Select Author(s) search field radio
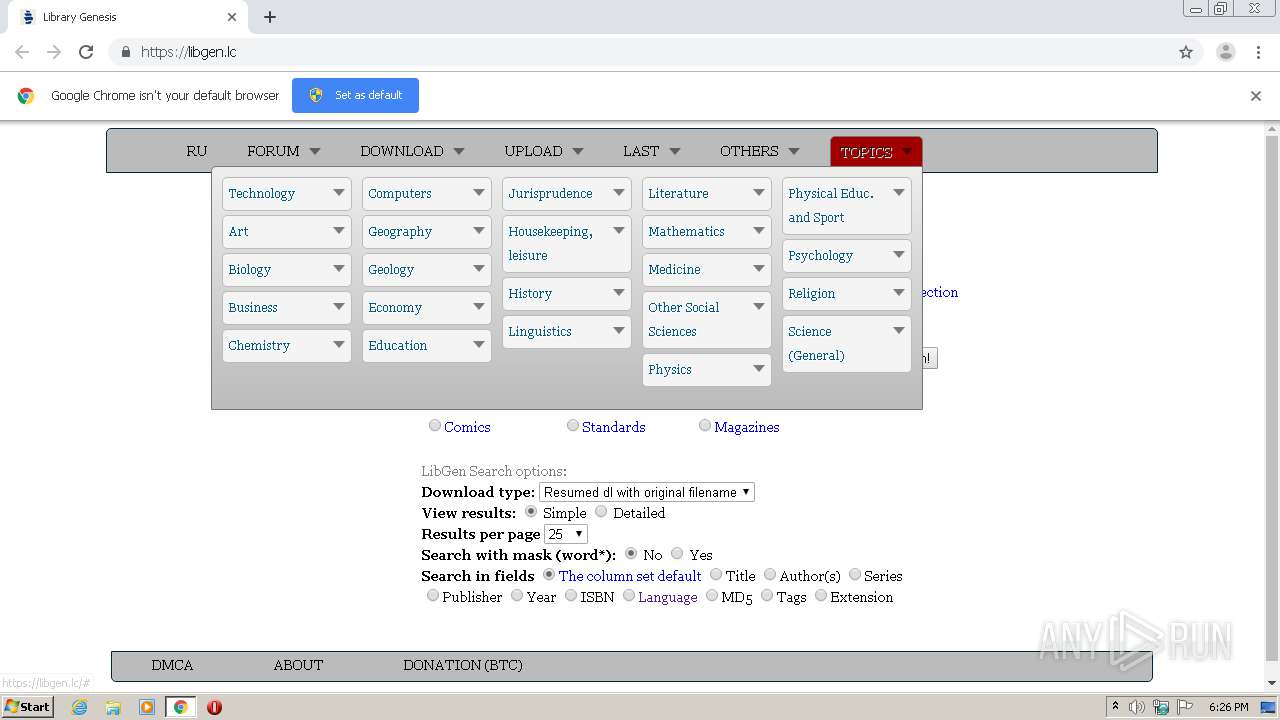 (x=770, y=574)
